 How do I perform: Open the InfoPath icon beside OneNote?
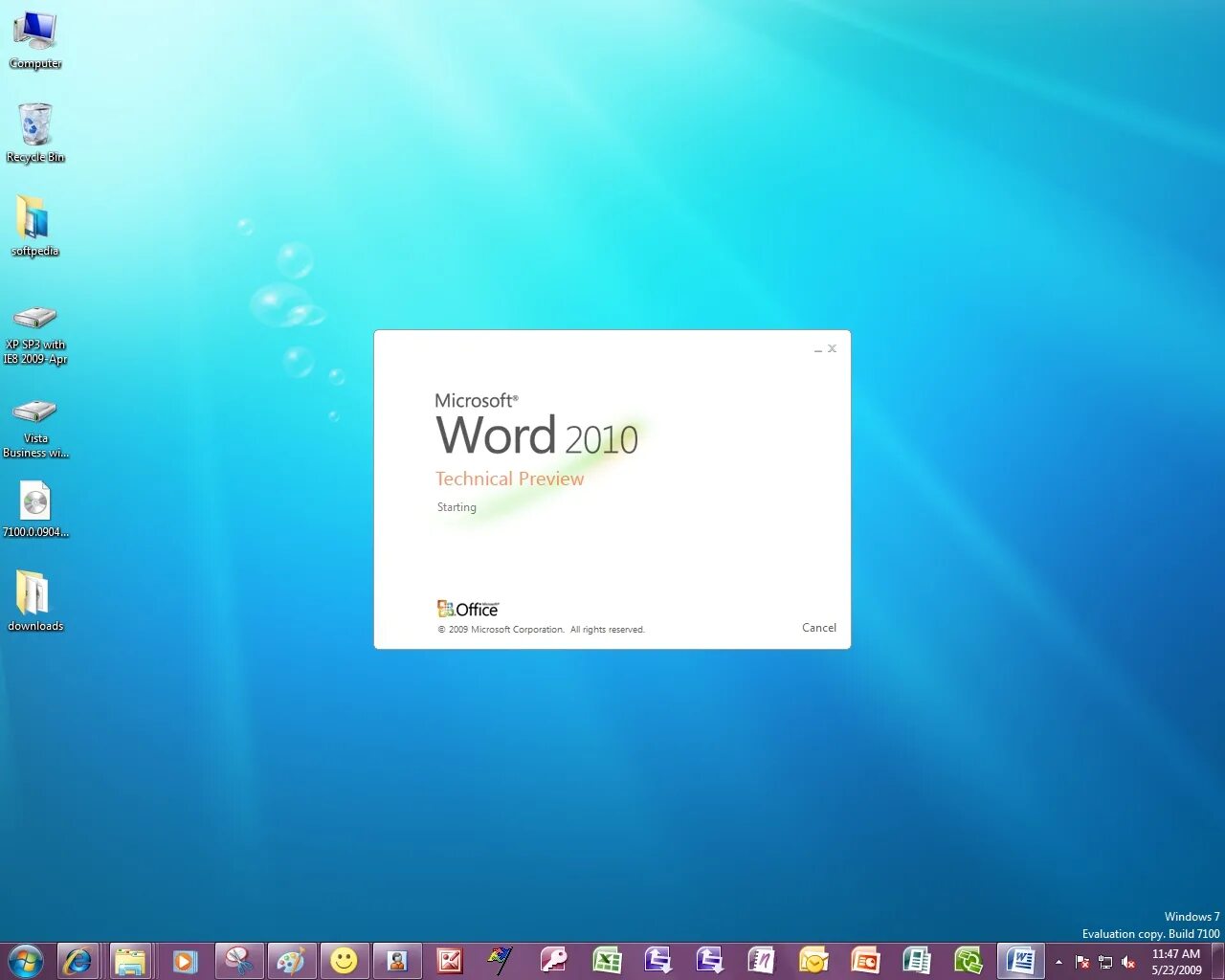click(709, 960)
